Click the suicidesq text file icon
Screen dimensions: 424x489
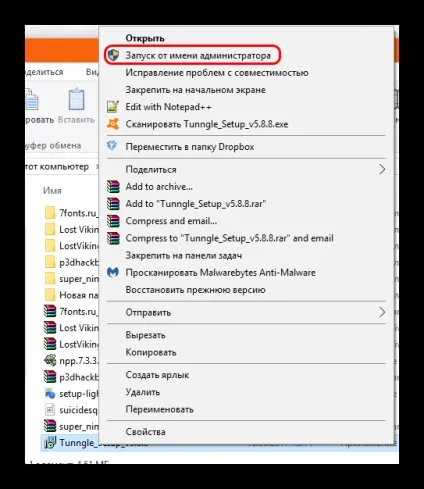(50, 410)
